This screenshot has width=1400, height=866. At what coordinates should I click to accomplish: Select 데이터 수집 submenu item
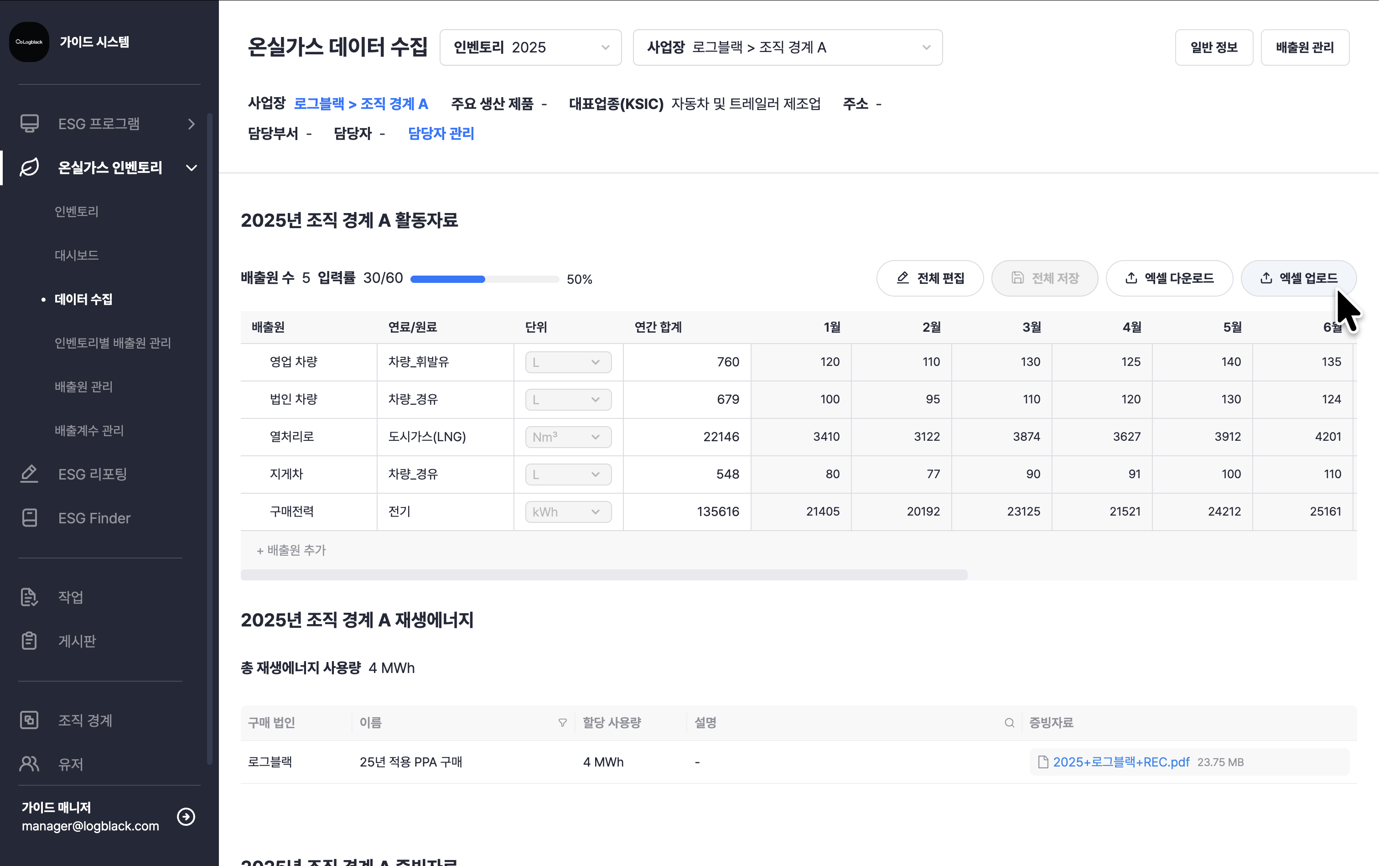click(83, 299)
